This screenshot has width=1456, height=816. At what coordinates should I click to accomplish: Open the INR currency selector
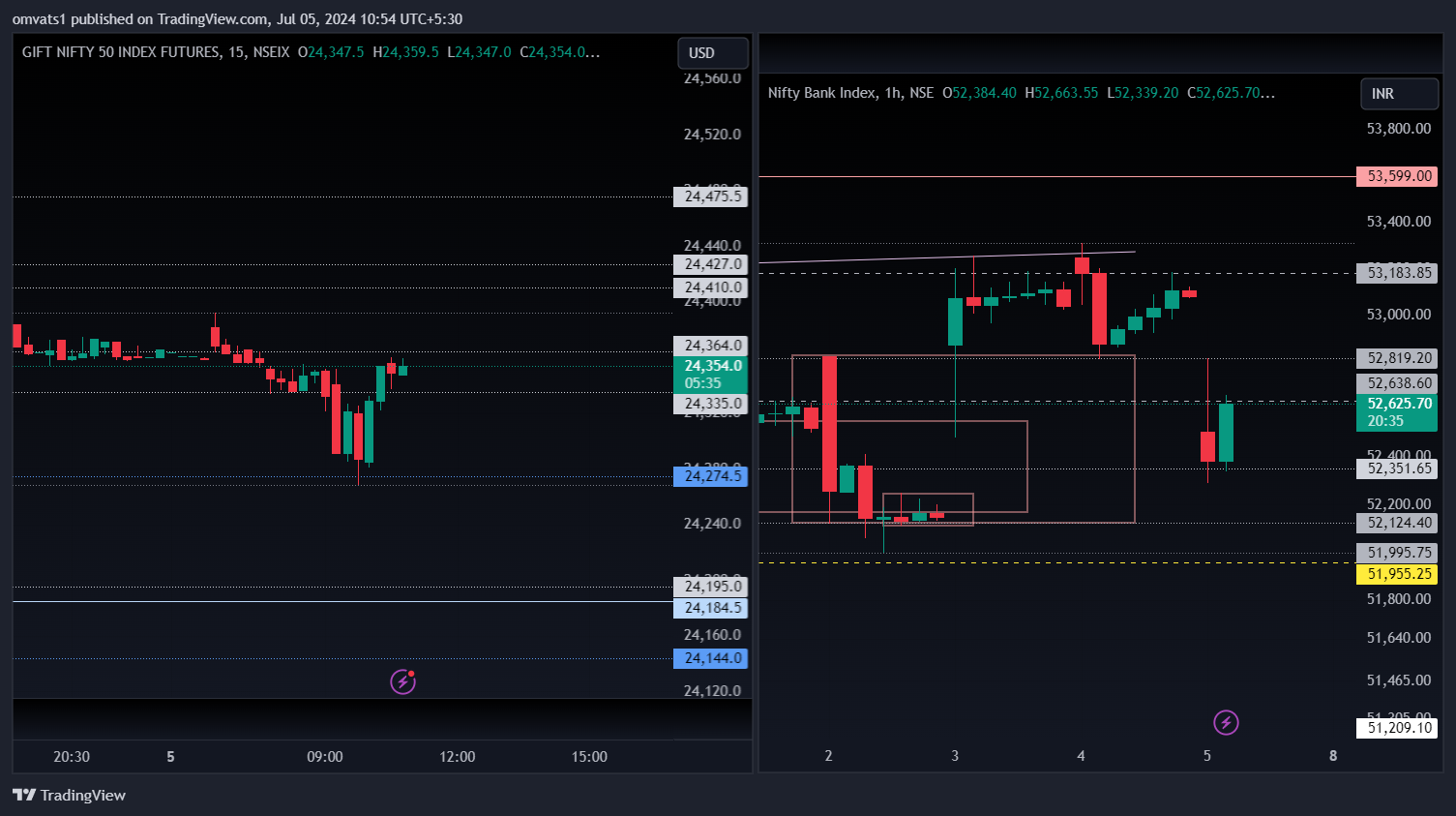pyautogui.click(x=1399, y=94)
